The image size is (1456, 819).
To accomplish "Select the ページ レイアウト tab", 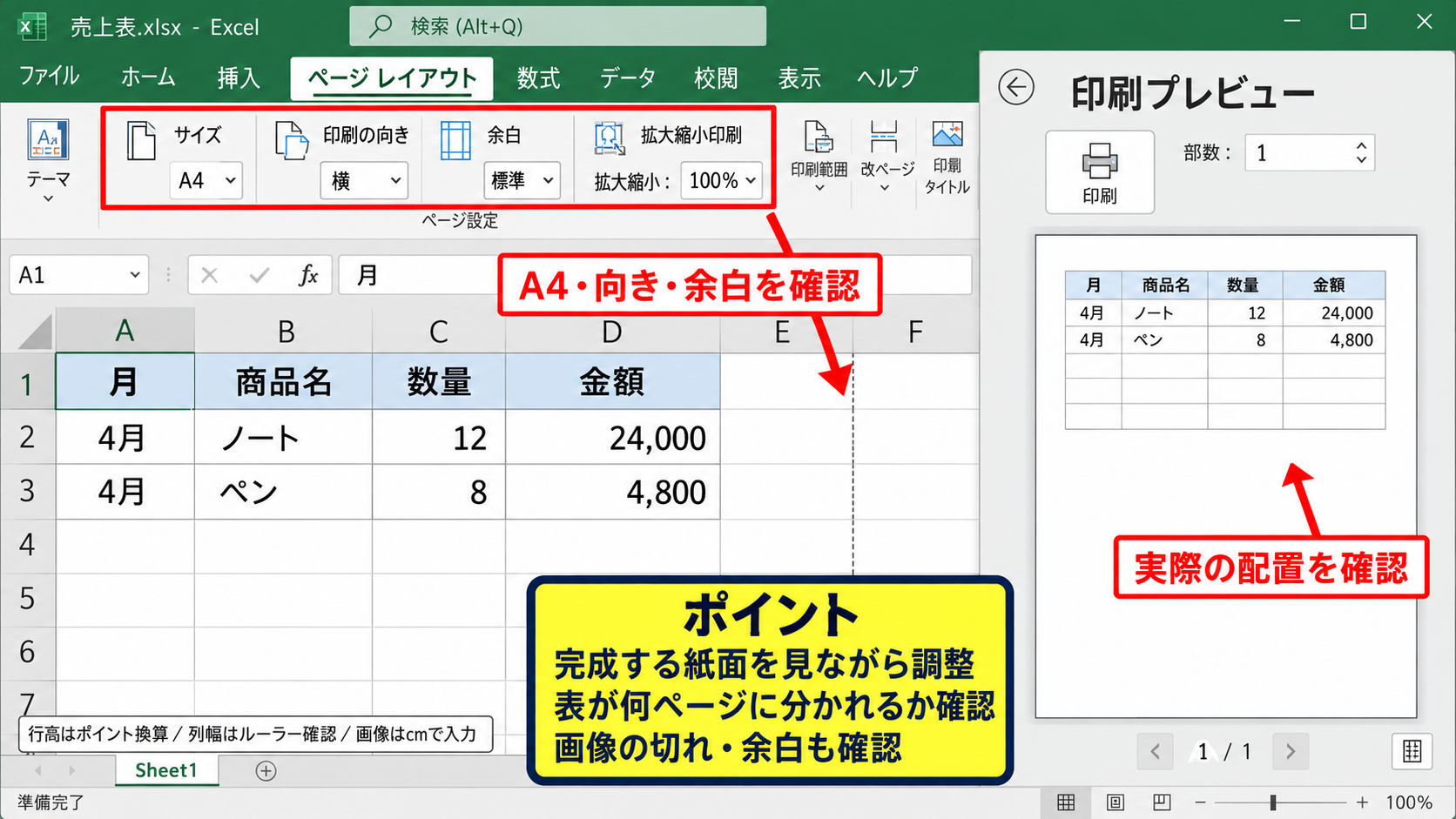I will click(392, 78).
